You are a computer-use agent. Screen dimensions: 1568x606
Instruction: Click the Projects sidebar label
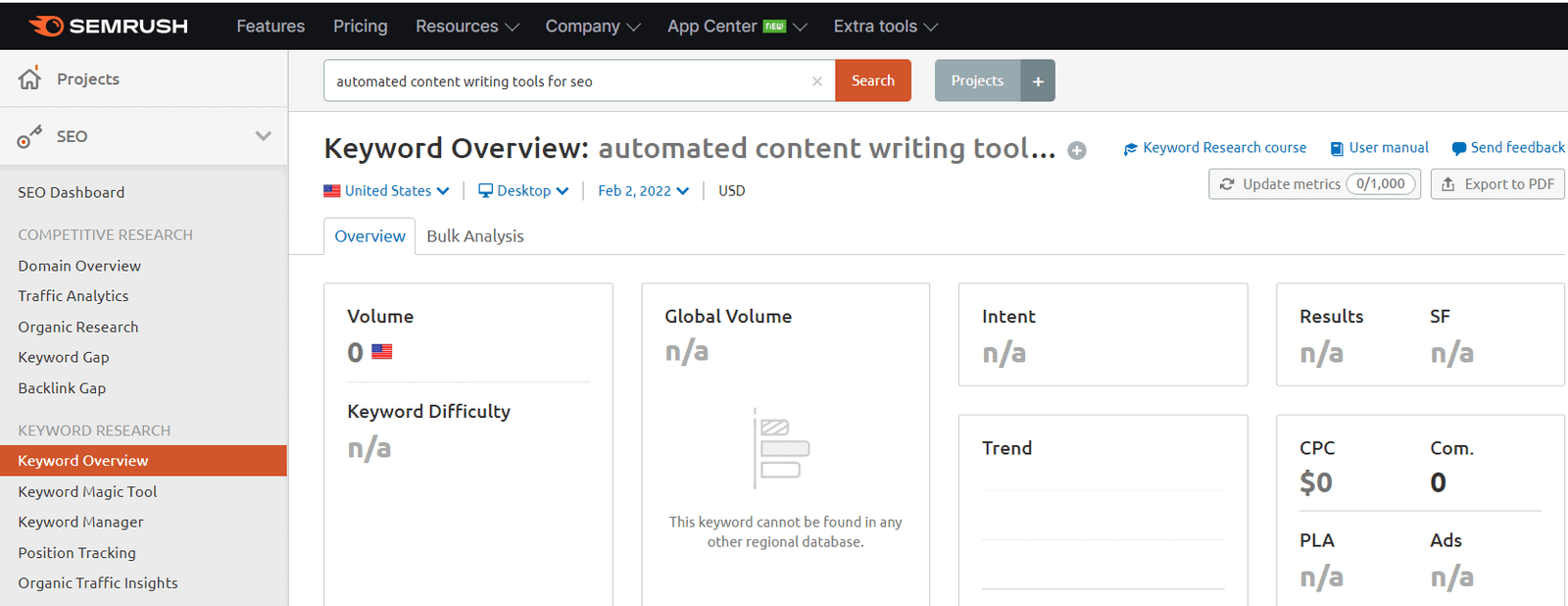tap(88, 79)
